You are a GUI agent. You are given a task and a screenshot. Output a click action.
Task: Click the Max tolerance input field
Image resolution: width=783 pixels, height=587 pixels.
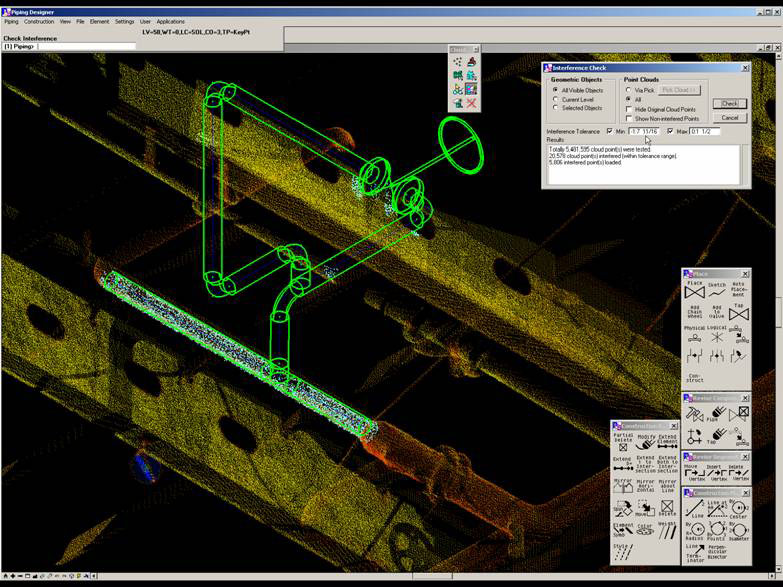click(704, 131)
